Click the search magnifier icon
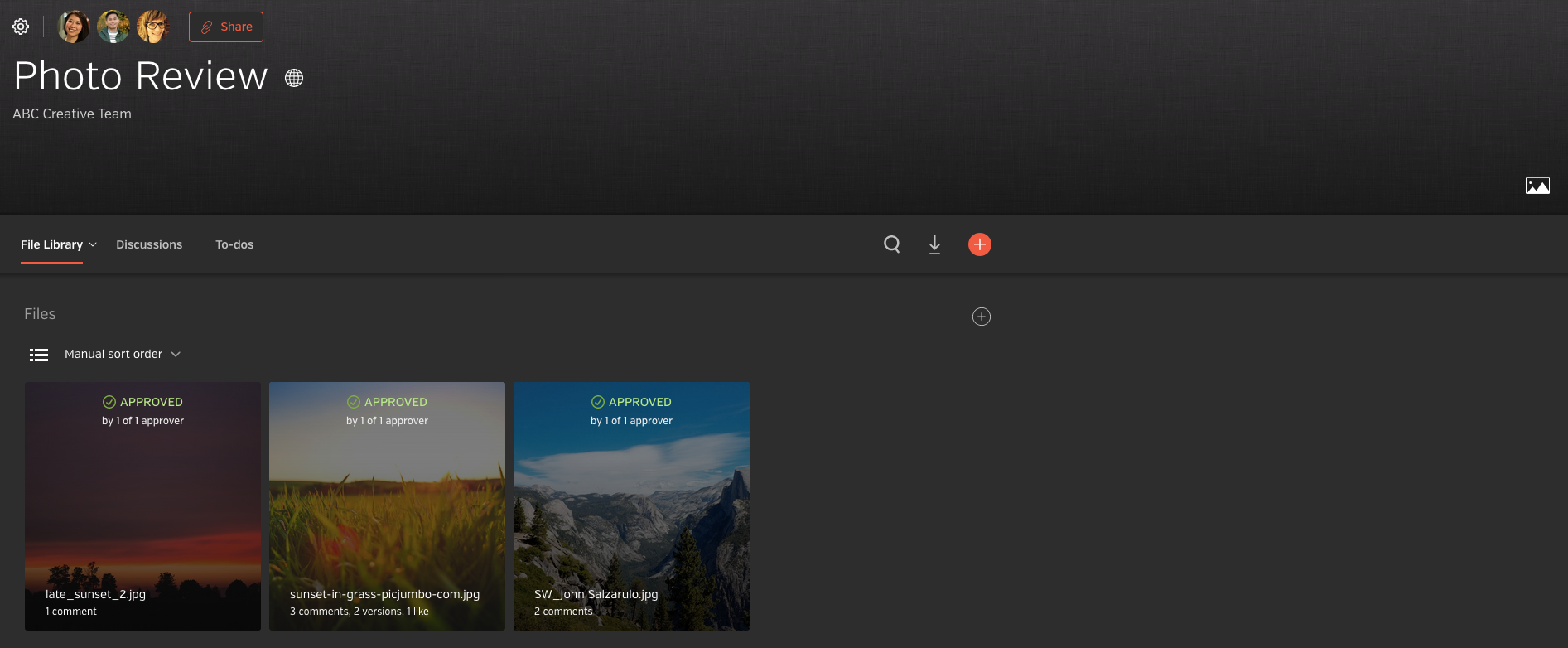This screenshot has width=1568, height=648. [892, 244]
